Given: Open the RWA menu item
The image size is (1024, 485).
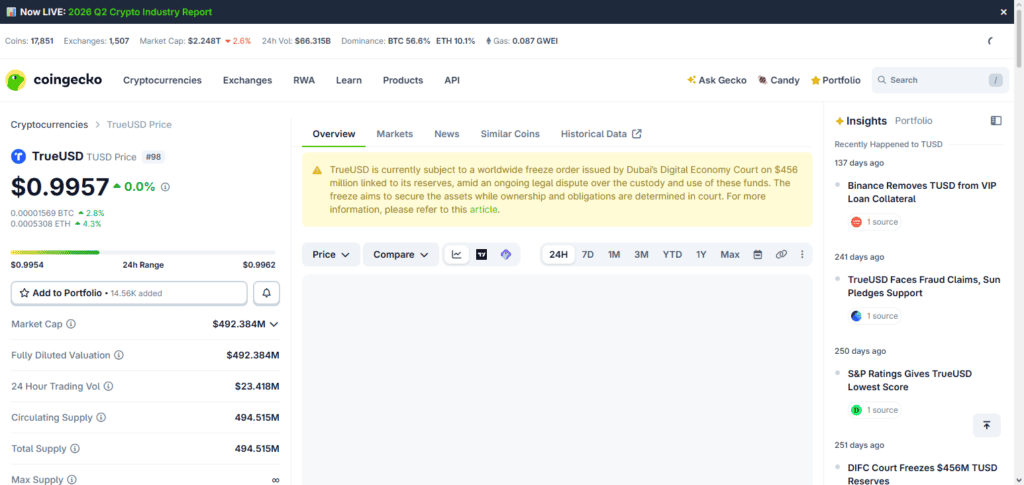Looking at the screenshot, I should tap(304, 80).
